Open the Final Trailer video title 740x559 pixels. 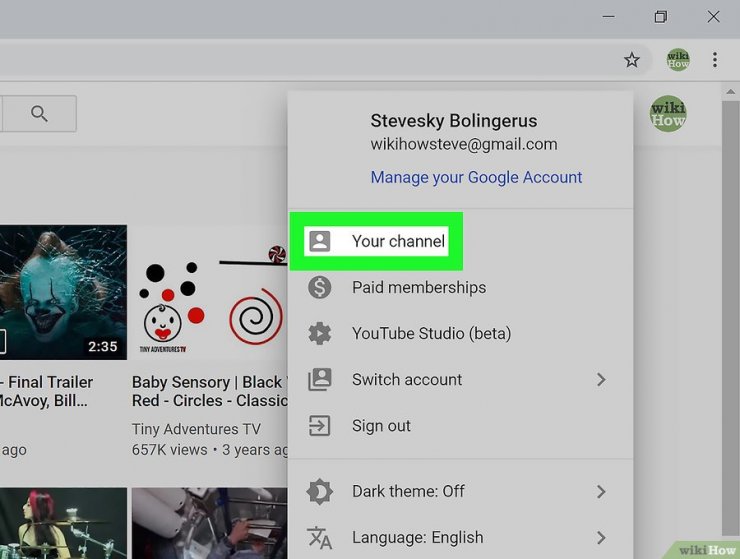(x=46, y=391)
